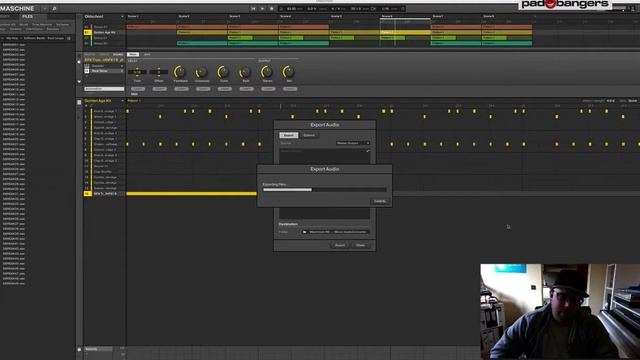
Task: Click the restart transport button
Action: 253,9
